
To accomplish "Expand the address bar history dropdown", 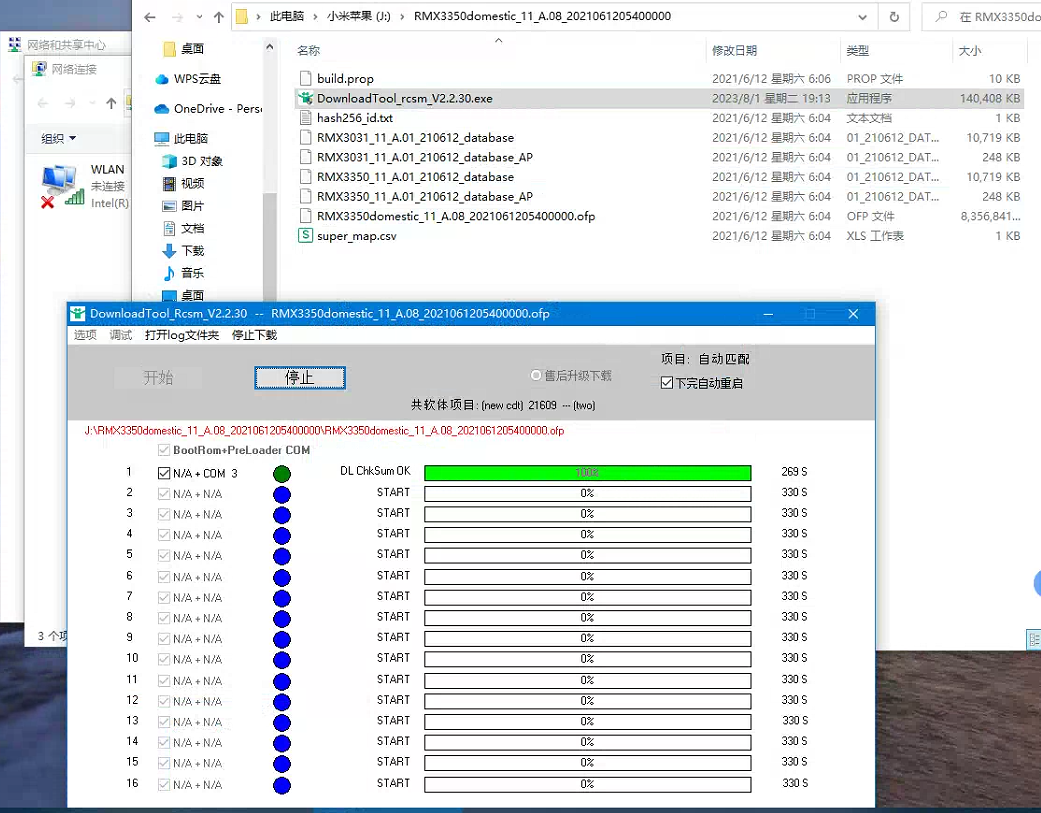I will [862, 17].
